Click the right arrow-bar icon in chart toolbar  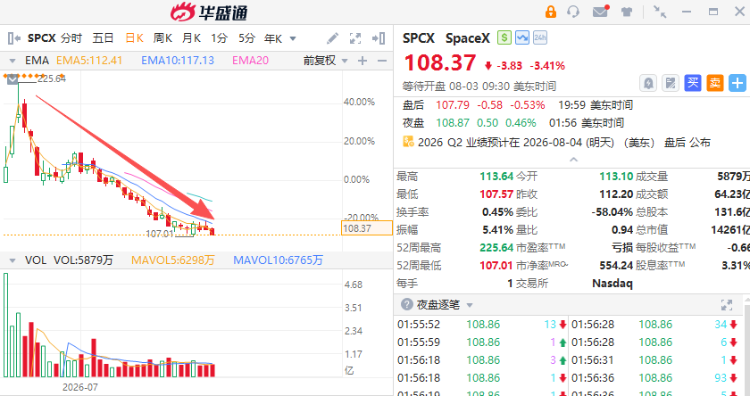tap(378, 38)
